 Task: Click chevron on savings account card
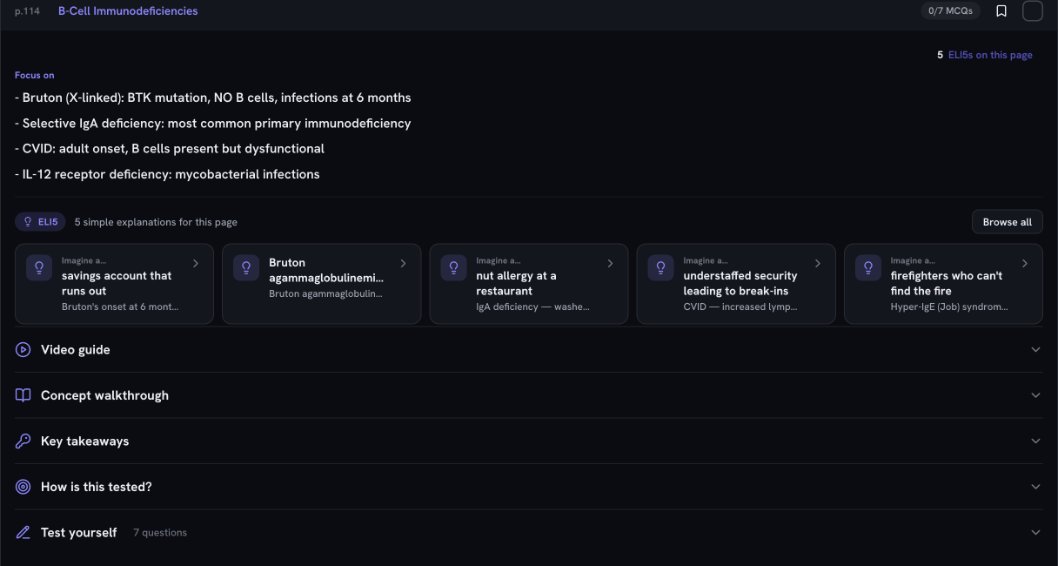(x=196, y=264)
